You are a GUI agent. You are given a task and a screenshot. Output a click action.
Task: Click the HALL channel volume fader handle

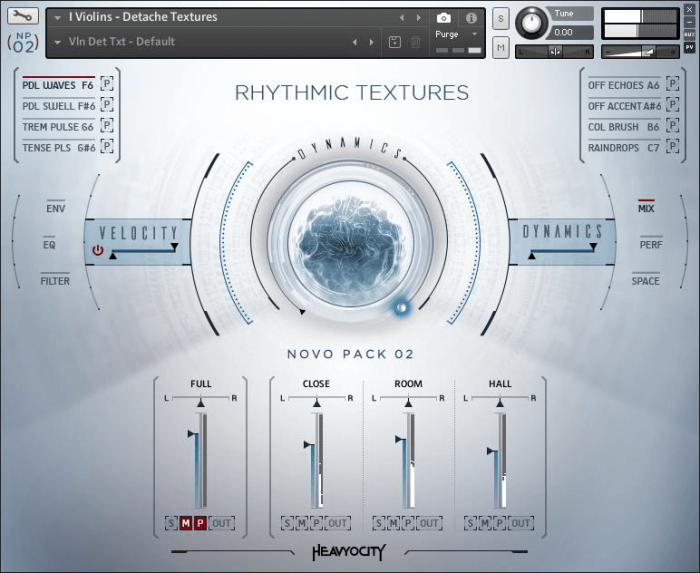[492, 451]
